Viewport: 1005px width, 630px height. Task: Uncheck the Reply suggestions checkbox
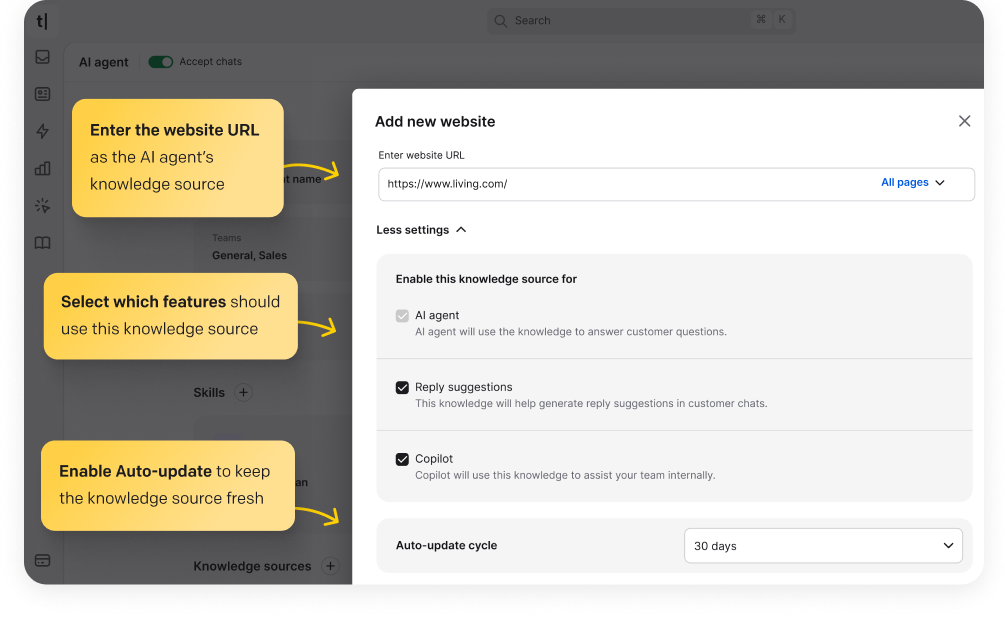coord(403,387)
